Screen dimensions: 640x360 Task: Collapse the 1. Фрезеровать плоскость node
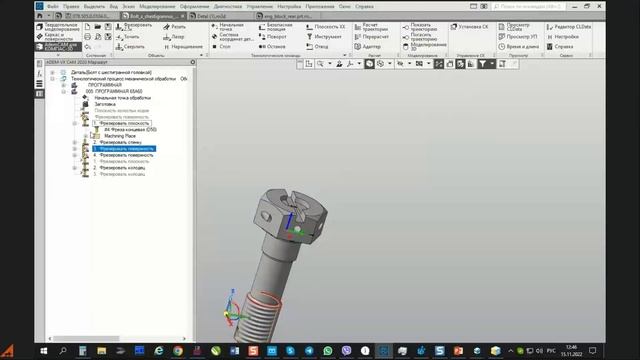pos(75,123)
